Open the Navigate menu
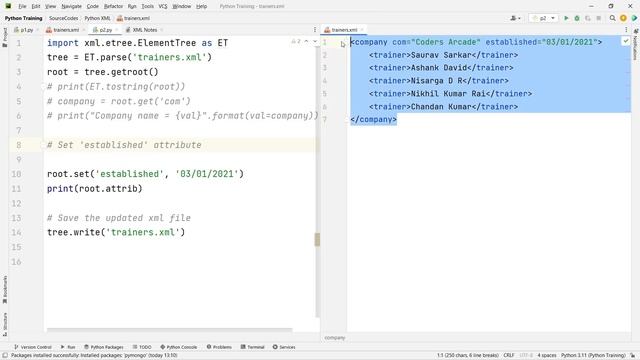This screenshot has height=360, width=640. tap(71, 6)
